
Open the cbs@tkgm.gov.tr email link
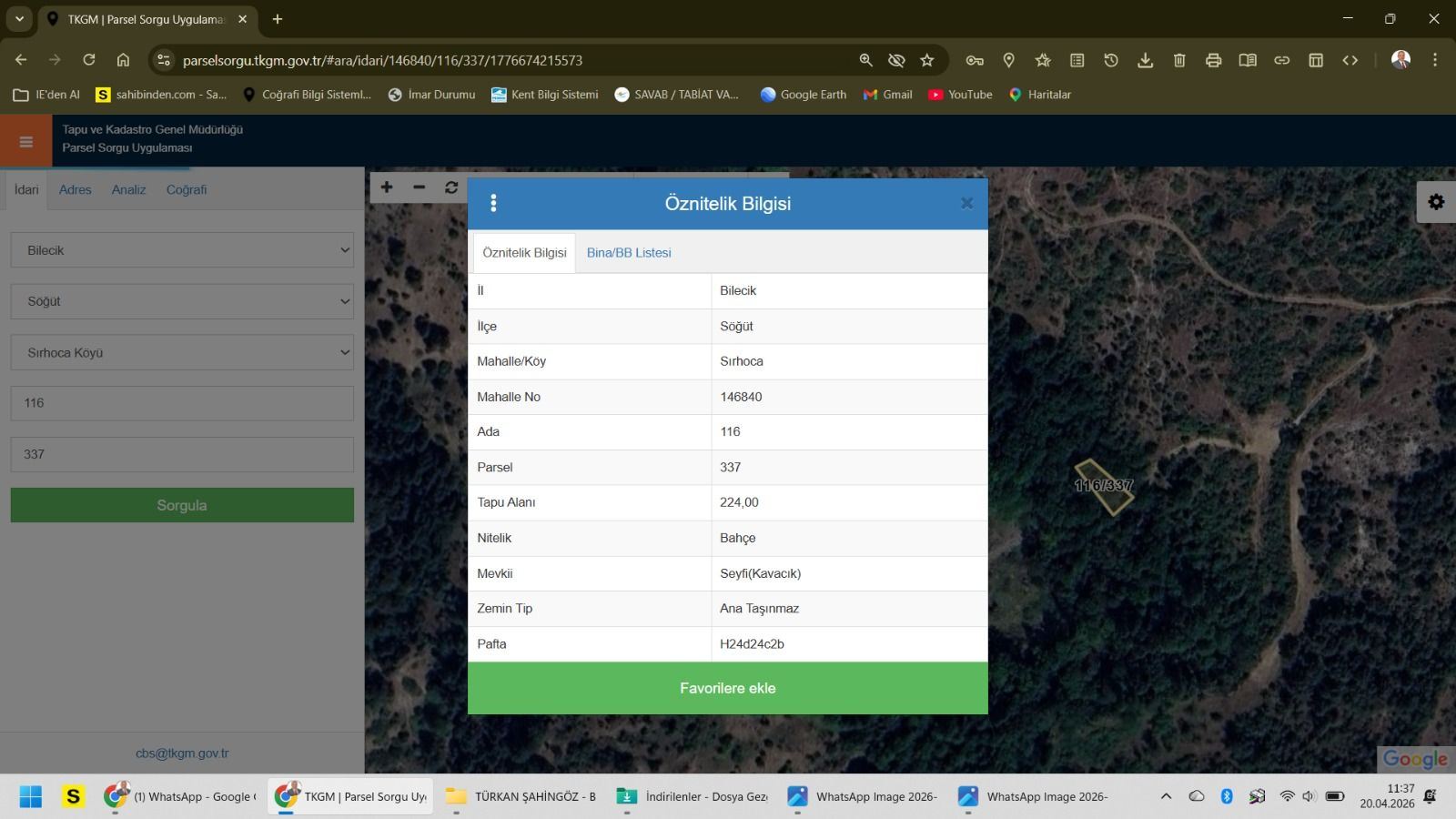point(182,753)
